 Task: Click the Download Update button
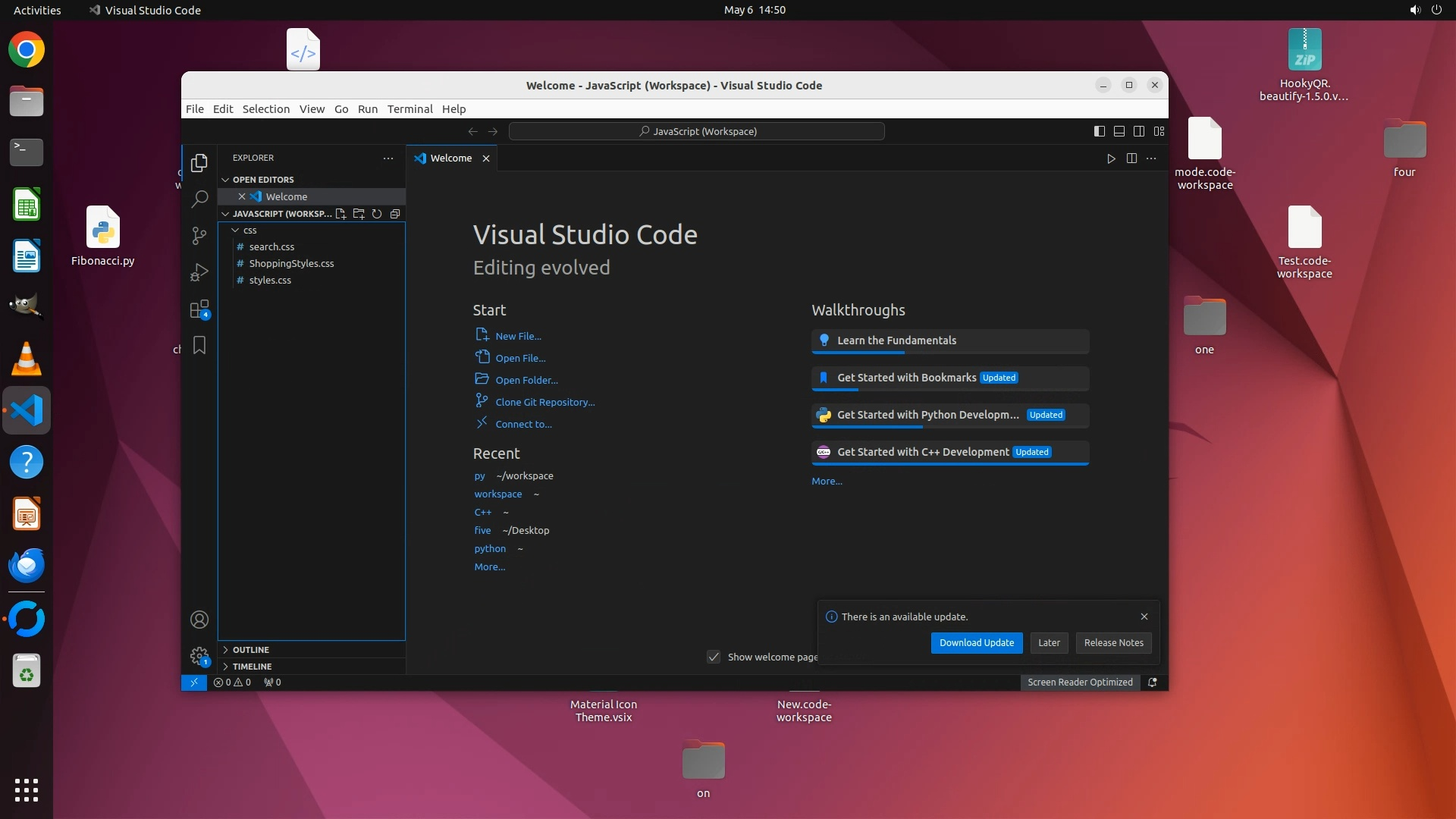[x=977, y=643]
